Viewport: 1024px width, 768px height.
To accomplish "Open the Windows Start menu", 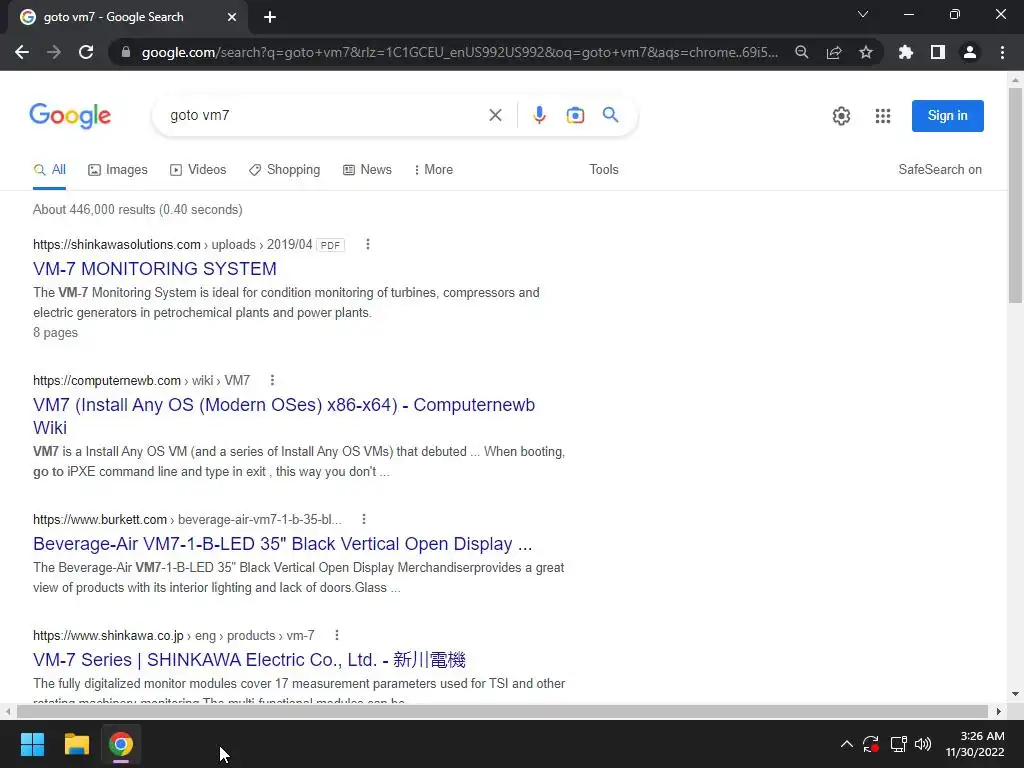I will pyautogui.click(x=32, y=744).
